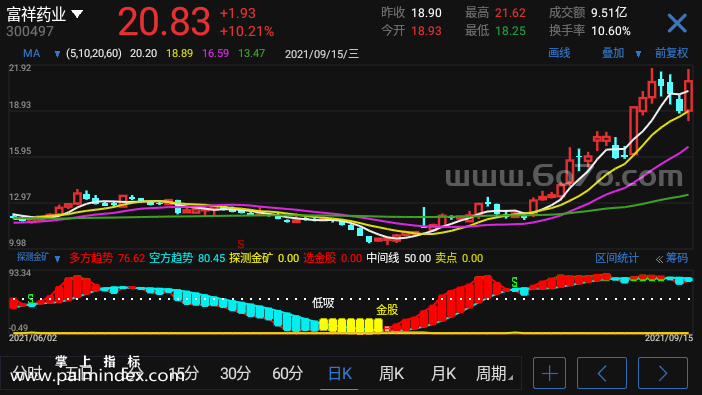Switch to the 周K weekly chart tab
This screenshot has height=395, width=702.
click(x=391, y=373)
